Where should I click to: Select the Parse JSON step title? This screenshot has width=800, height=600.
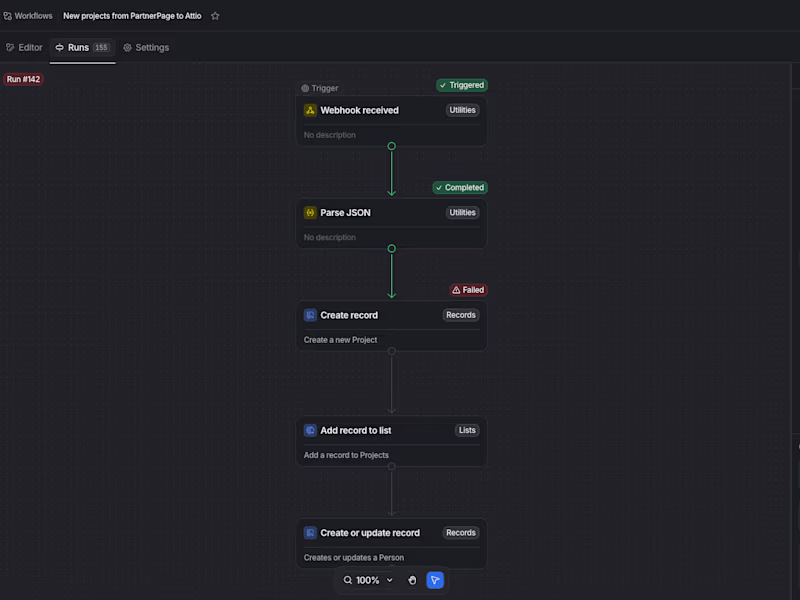point(345,213)
